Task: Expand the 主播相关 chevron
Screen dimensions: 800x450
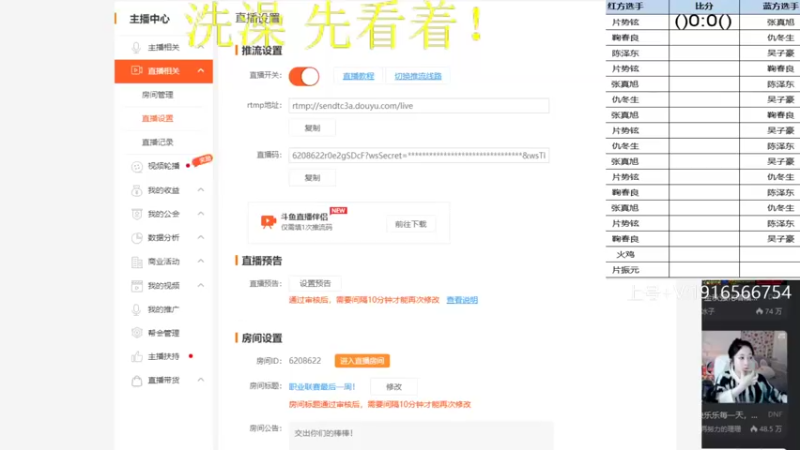Action: 201,47
